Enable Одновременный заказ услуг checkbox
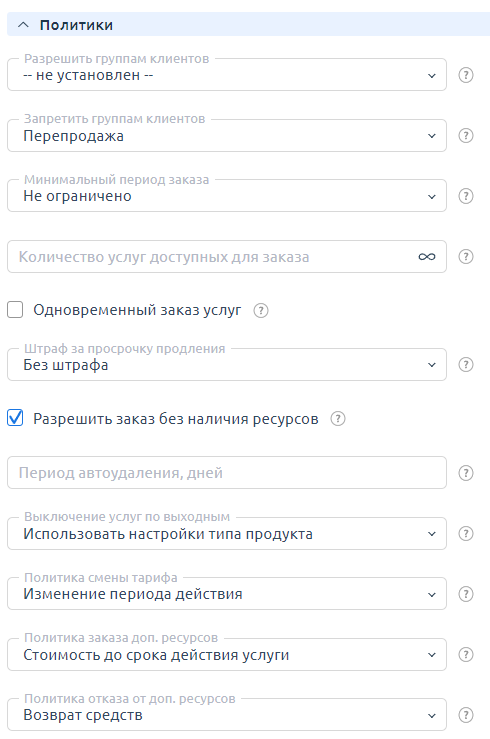This screenshot has width=490, height=739. point(15,310)
